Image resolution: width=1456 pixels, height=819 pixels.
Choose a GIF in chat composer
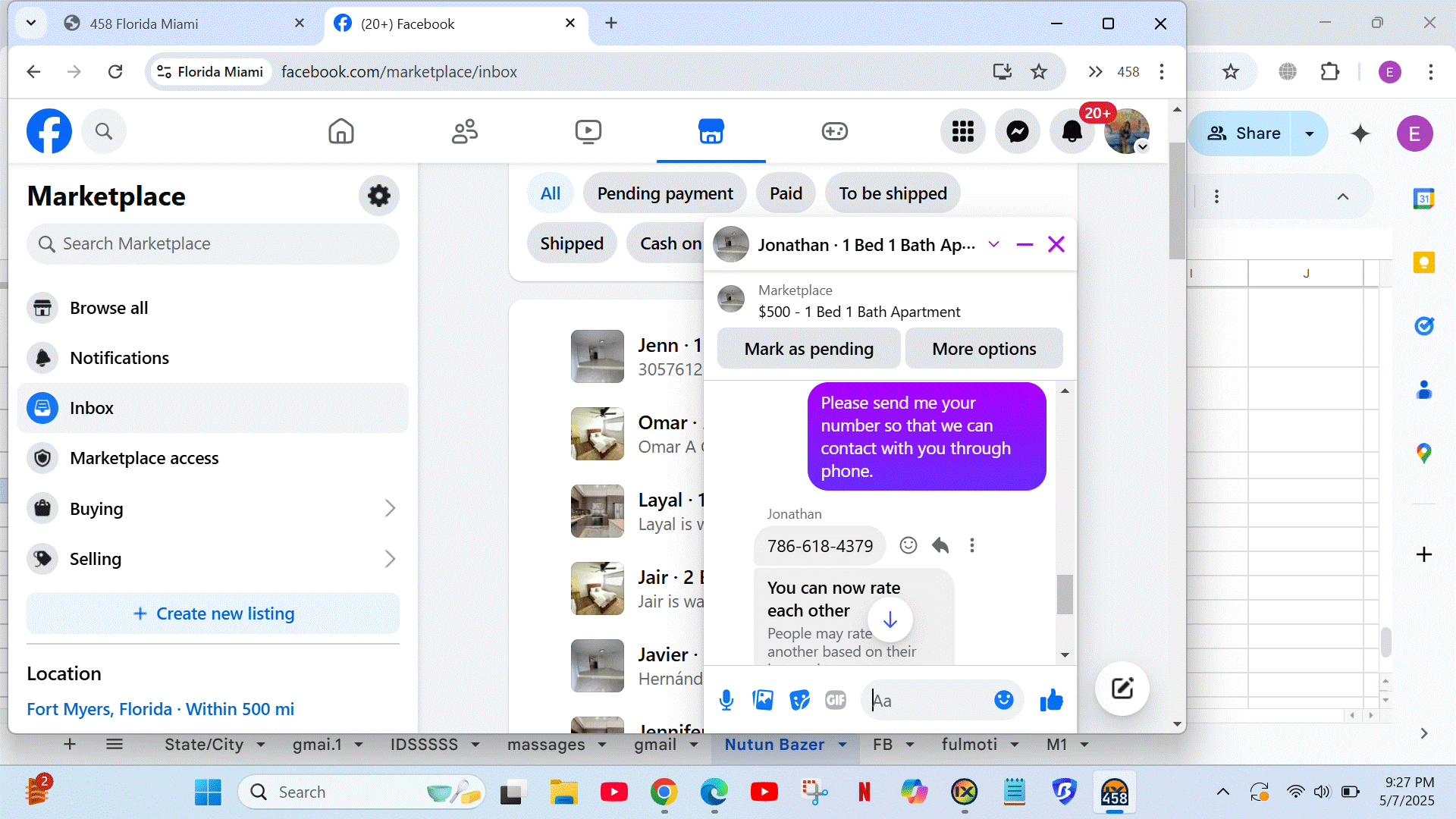[x=835, y=700]
